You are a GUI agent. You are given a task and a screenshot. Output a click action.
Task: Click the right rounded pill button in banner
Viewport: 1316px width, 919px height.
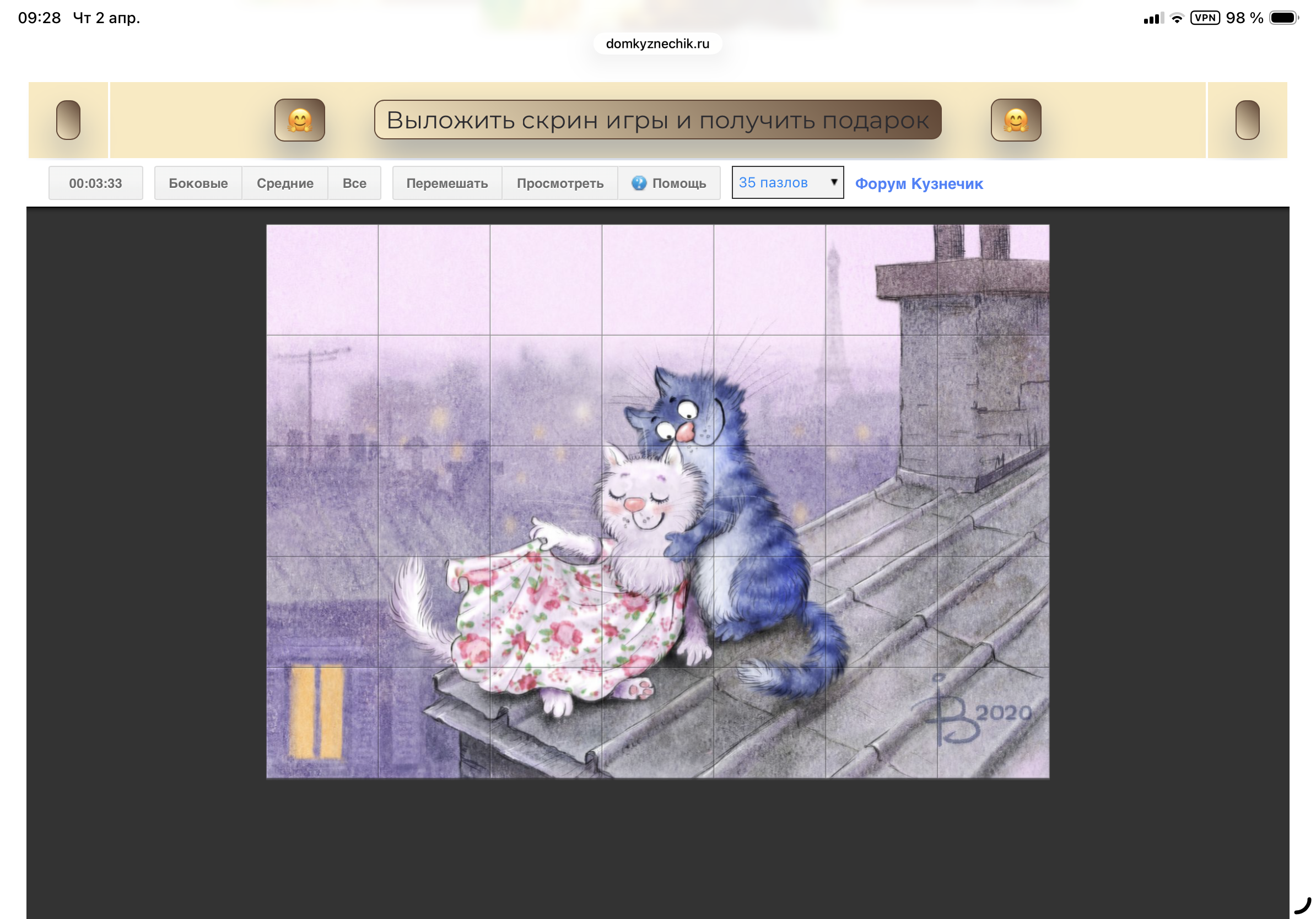(1247, 120)
